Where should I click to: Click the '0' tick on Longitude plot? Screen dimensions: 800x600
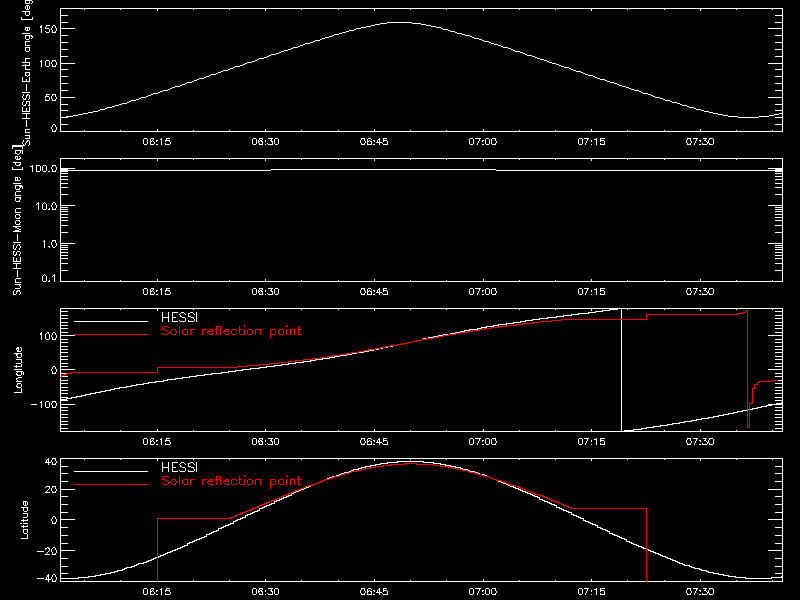(54, 370)
